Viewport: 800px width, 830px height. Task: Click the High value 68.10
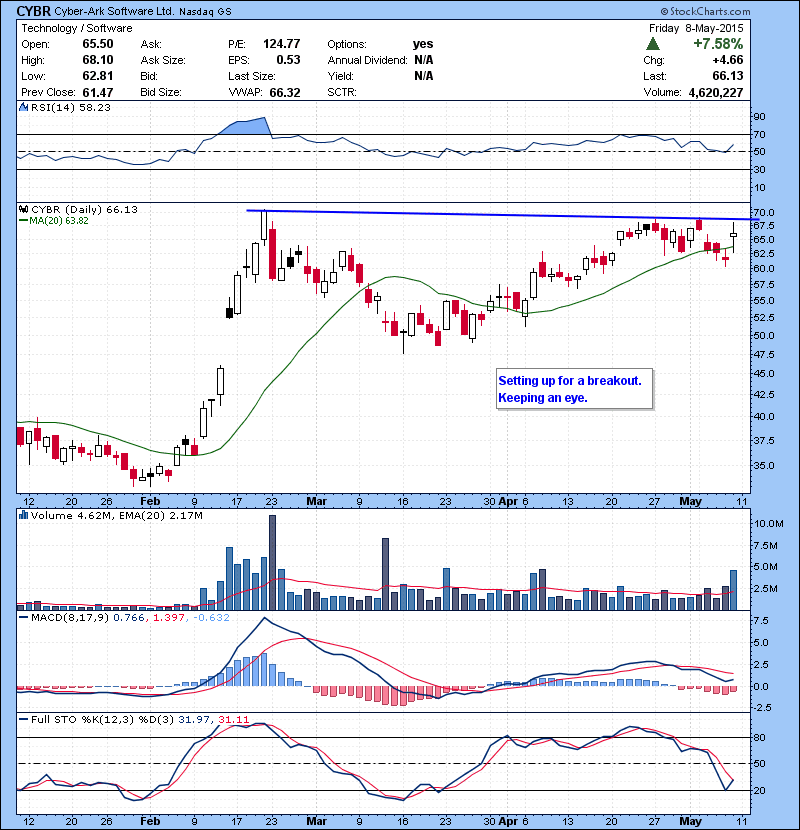[x=98, y=60]
